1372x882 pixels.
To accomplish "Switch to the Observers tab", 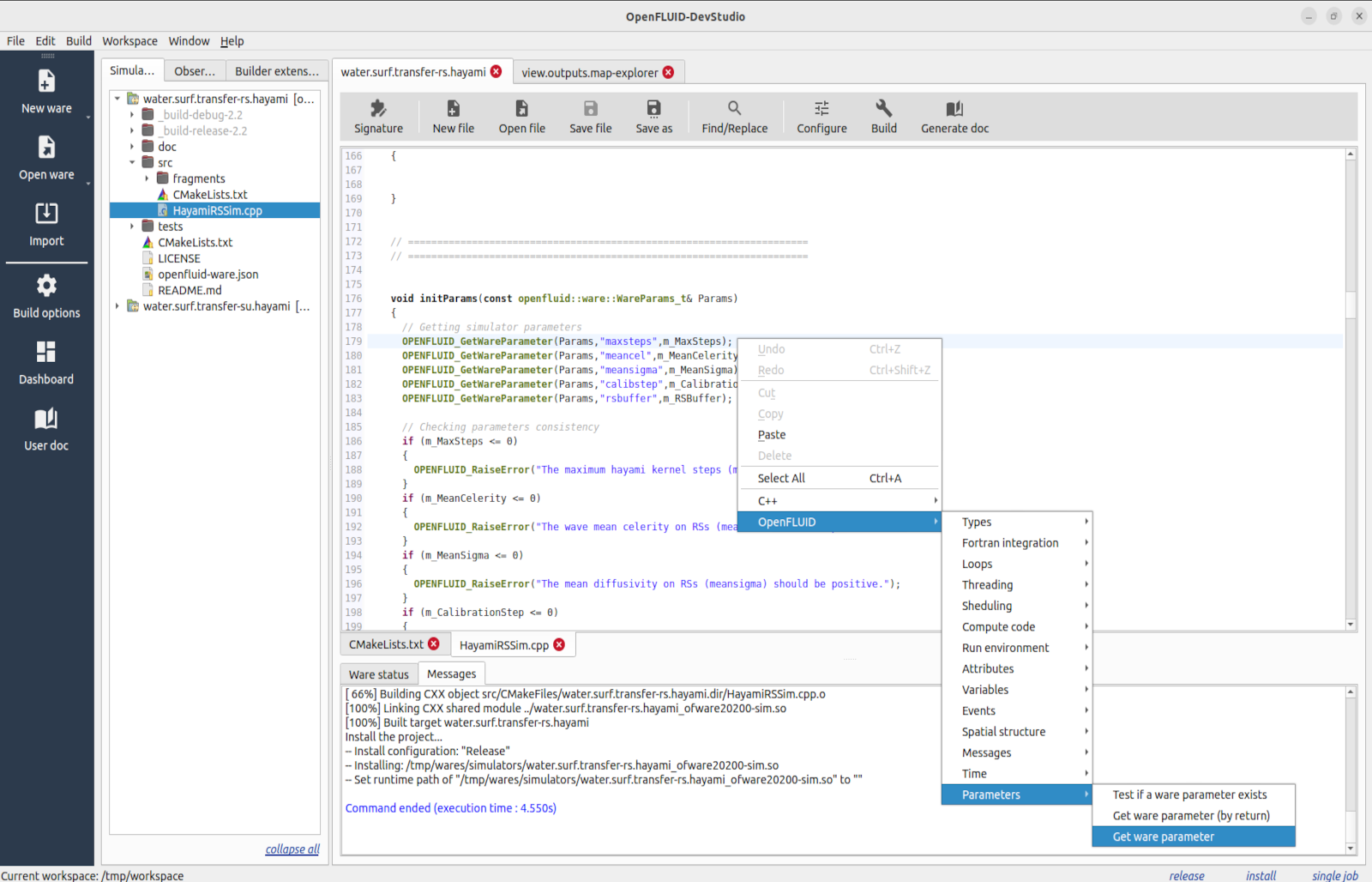I will [x=195, y=71].
